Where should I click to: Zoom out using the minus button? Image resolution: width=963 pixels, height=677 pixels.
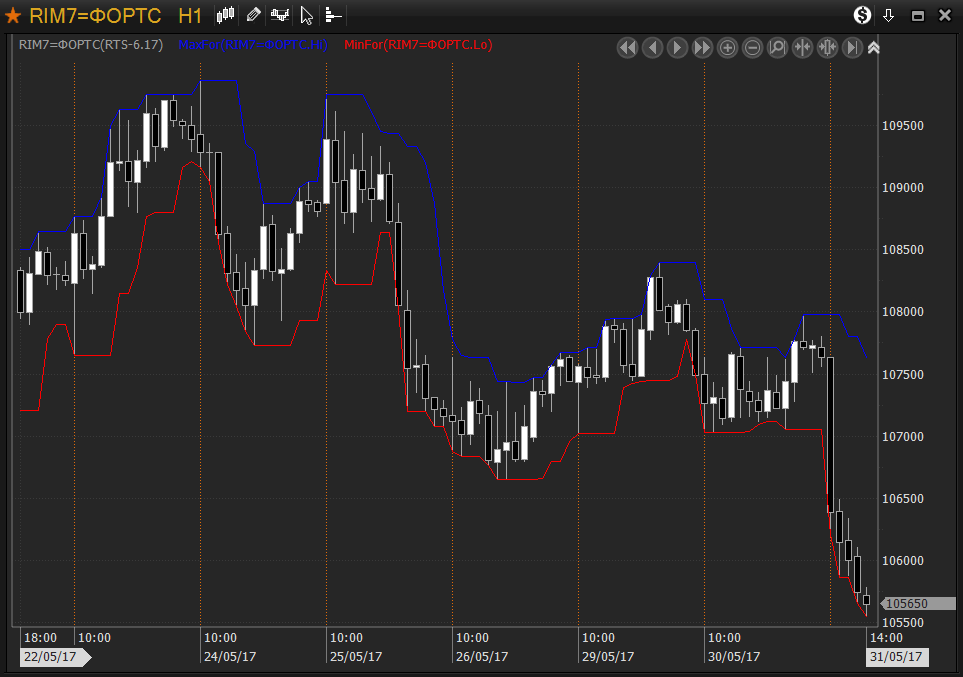(x=753, y=47)
